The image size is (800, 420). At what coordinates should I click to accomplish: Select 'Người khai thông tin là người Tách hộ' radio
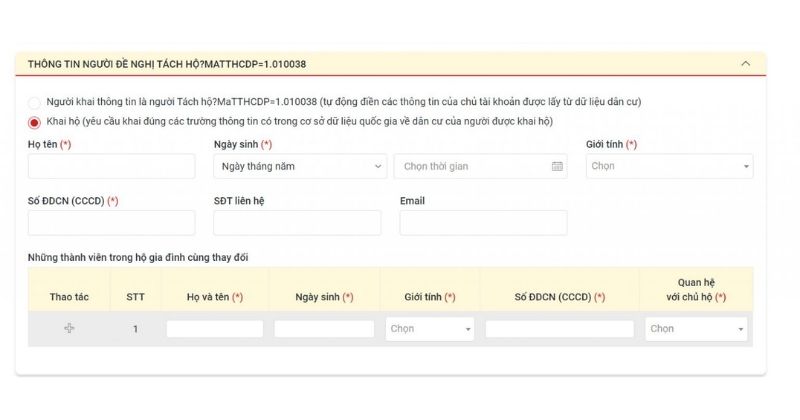point(35,102)
